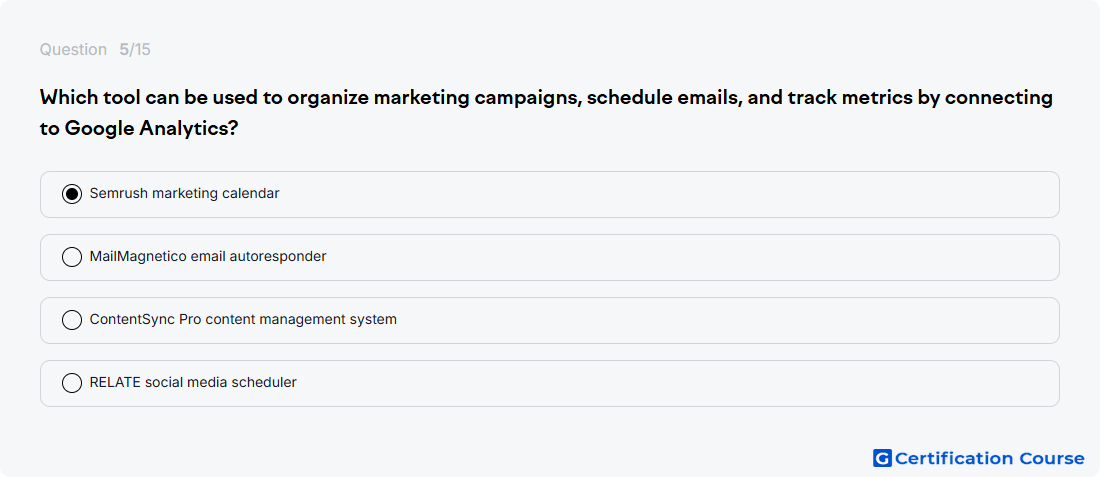Click the grey "Question" label
Image resolution: width=1100 pixels, height=477 pixels.
tap(73, 50)
